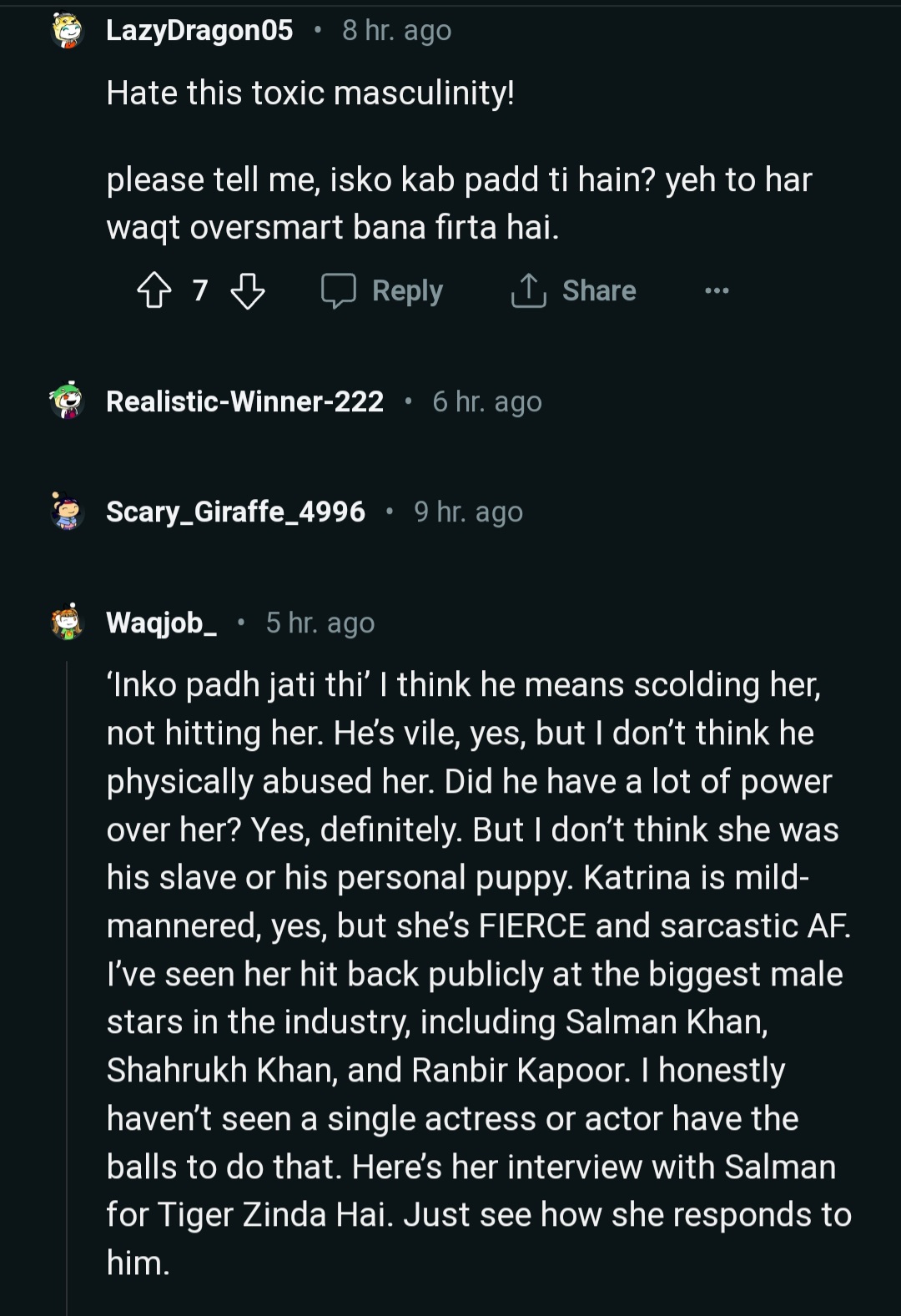Tap LazyDragon05's profile avatar
This screenshot has width=901, height=1316.
pos(68,31)
